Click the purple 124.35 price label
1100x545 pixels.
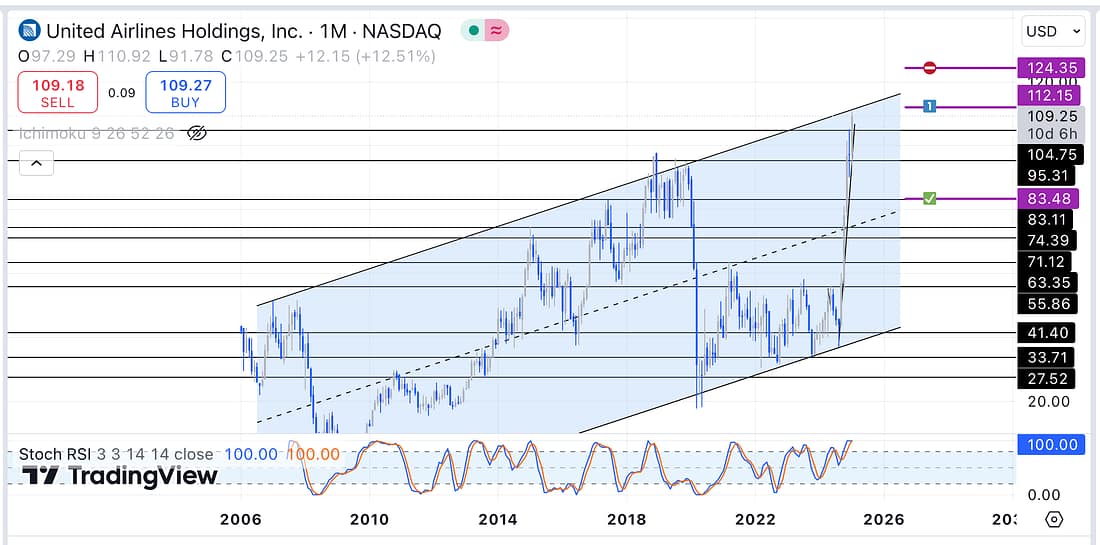(1049, 68)
